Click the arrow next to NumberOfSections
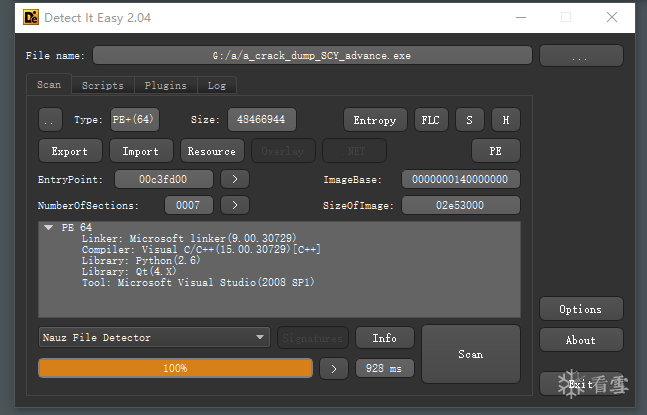 tap(235, 205)
